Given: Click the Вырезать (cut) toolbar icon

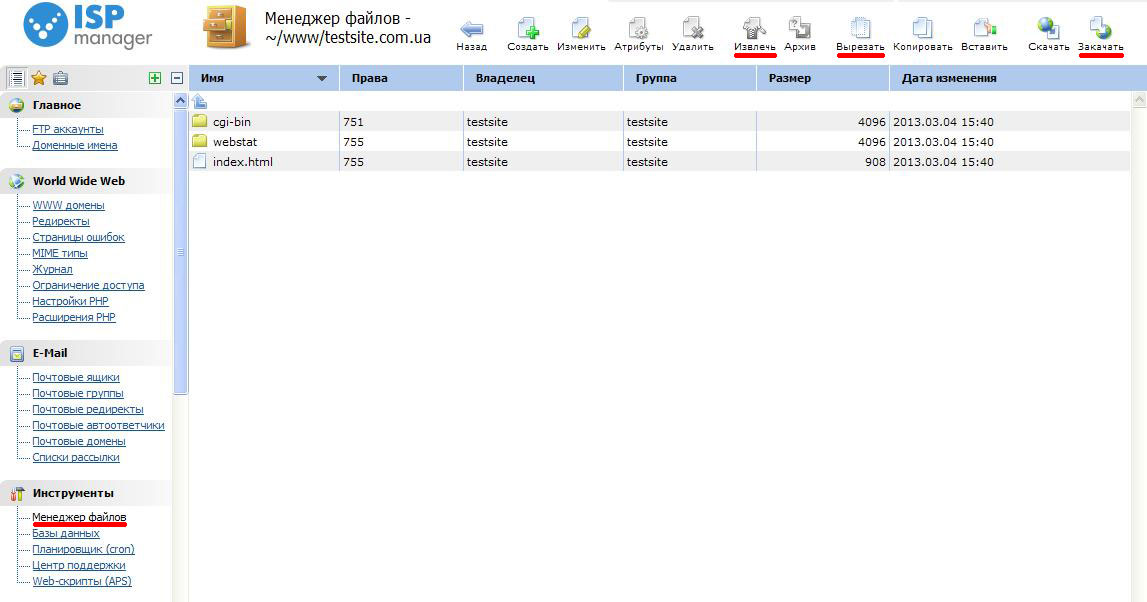Looking at the screenshot, I should tap(860, 28).
